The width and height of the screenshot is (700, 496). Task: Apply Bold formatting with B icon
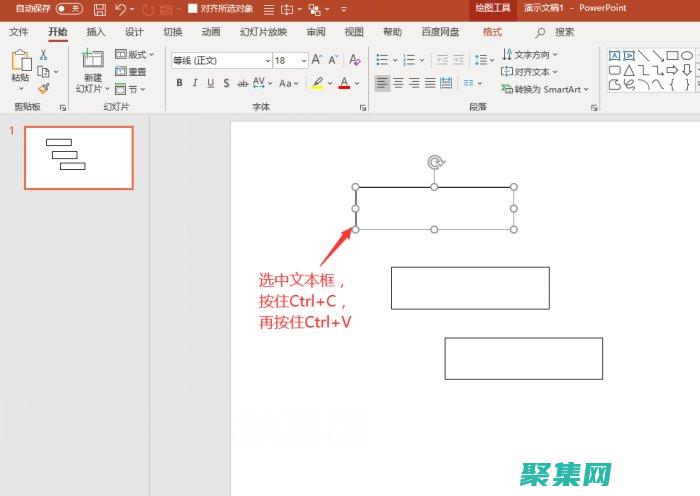(180, 83)
